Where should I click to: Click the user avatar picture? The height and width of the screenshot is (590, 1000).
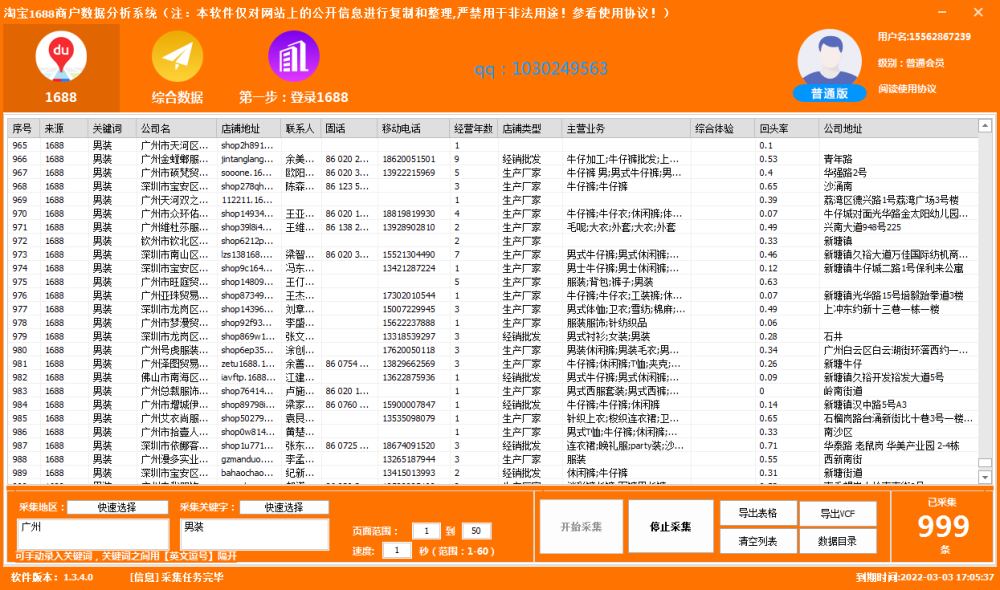[x=829, y=58]
